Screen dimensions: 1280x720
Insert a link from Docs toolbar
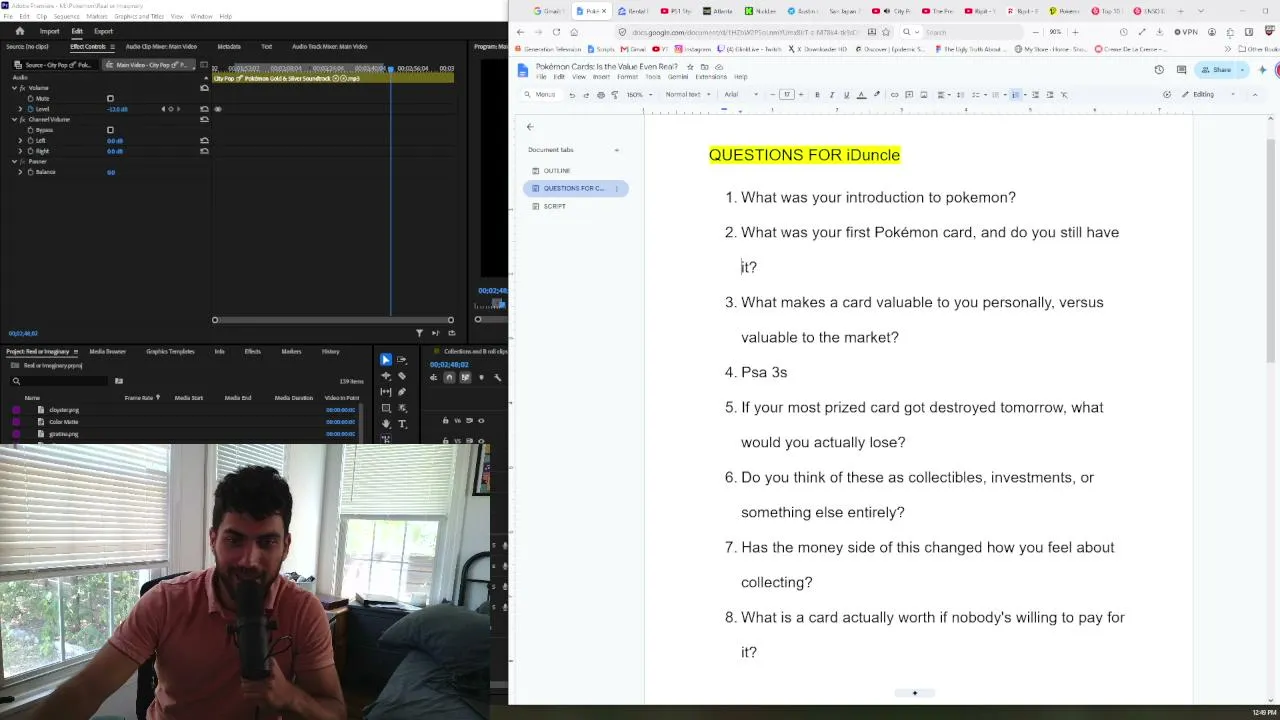894,95
